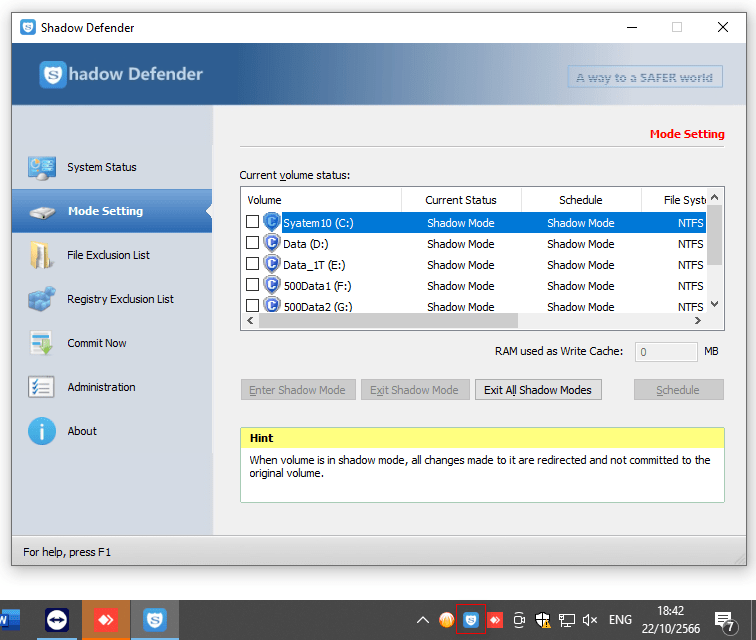This screenshot has width=756, height=640.
Task: Open the Administration page
Action: (112, 387)
